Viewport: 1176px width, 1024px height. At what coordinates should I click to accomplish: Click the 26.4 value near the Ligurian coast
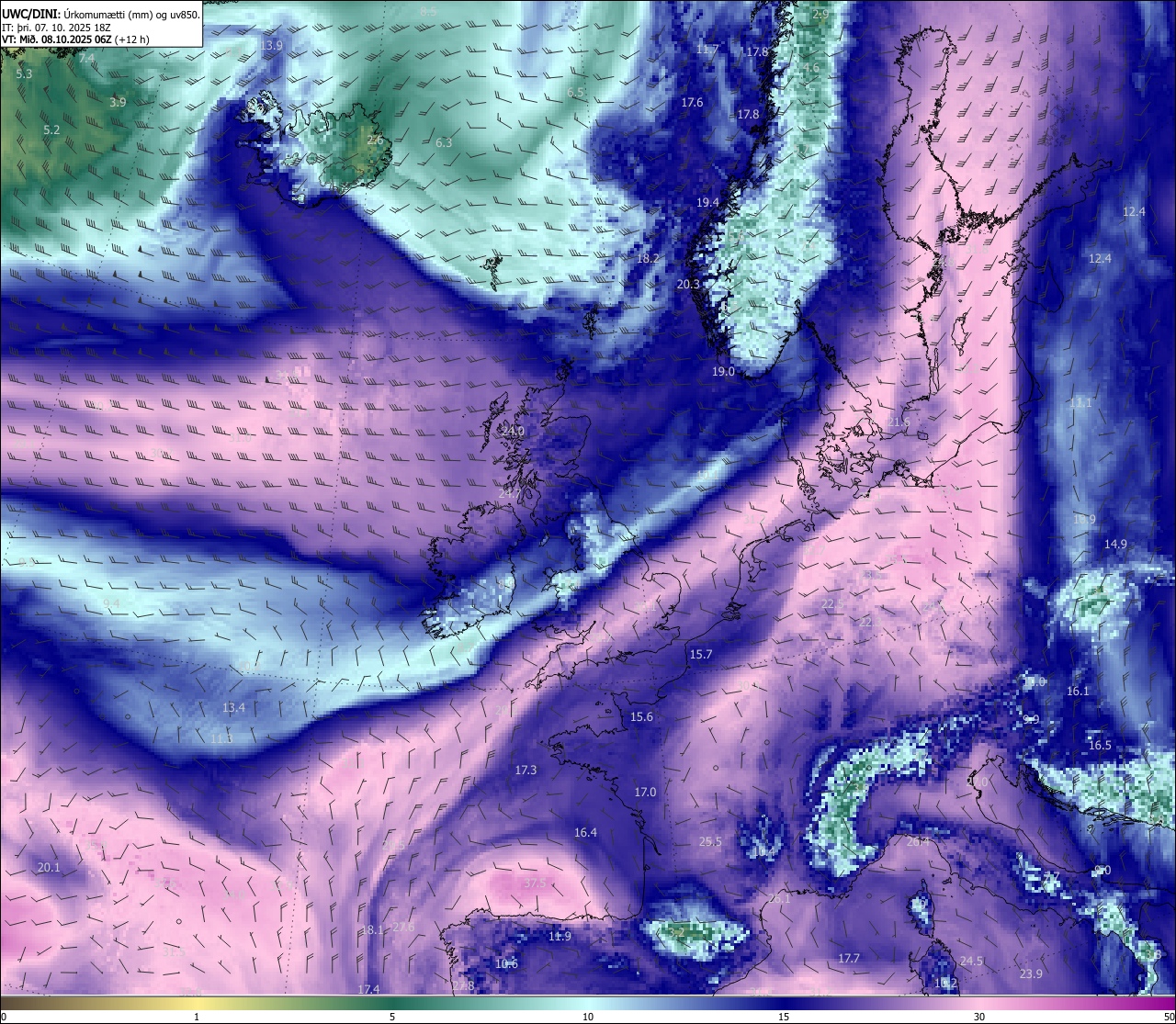click(x=918, y=841)
